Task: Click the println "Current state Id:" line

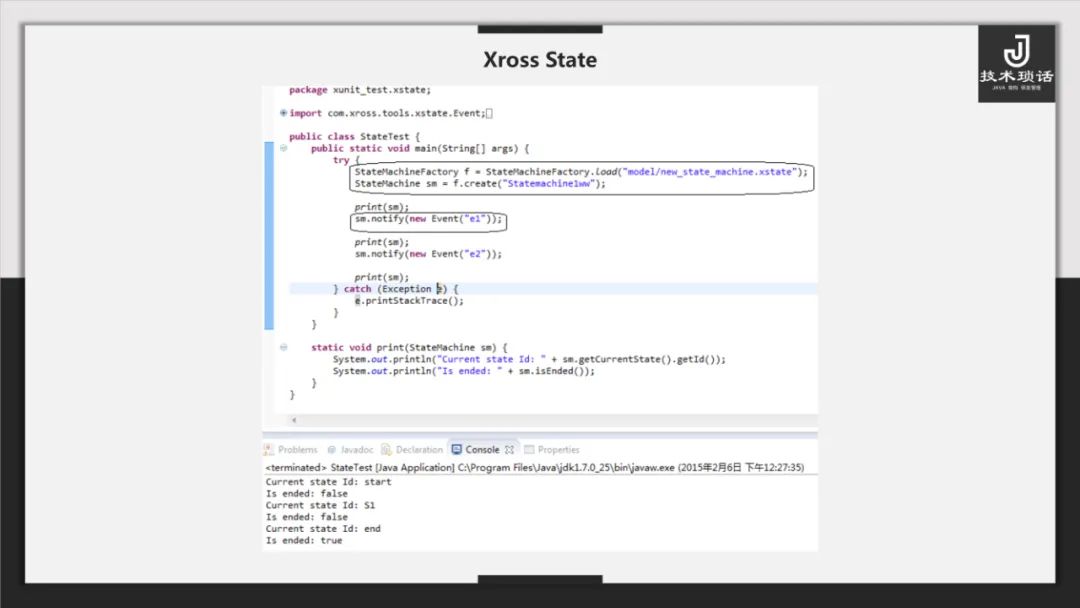Action: (529, 359)
